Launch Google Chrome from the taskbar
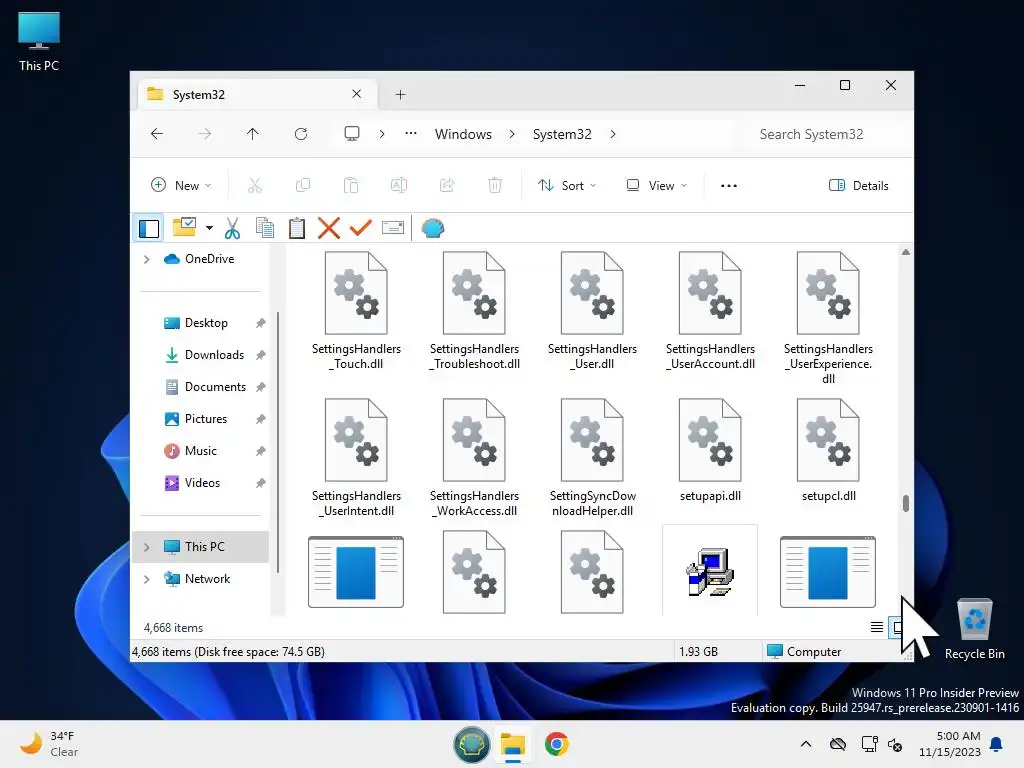This screenshot has height=768, width=1024. click(556, 744)
